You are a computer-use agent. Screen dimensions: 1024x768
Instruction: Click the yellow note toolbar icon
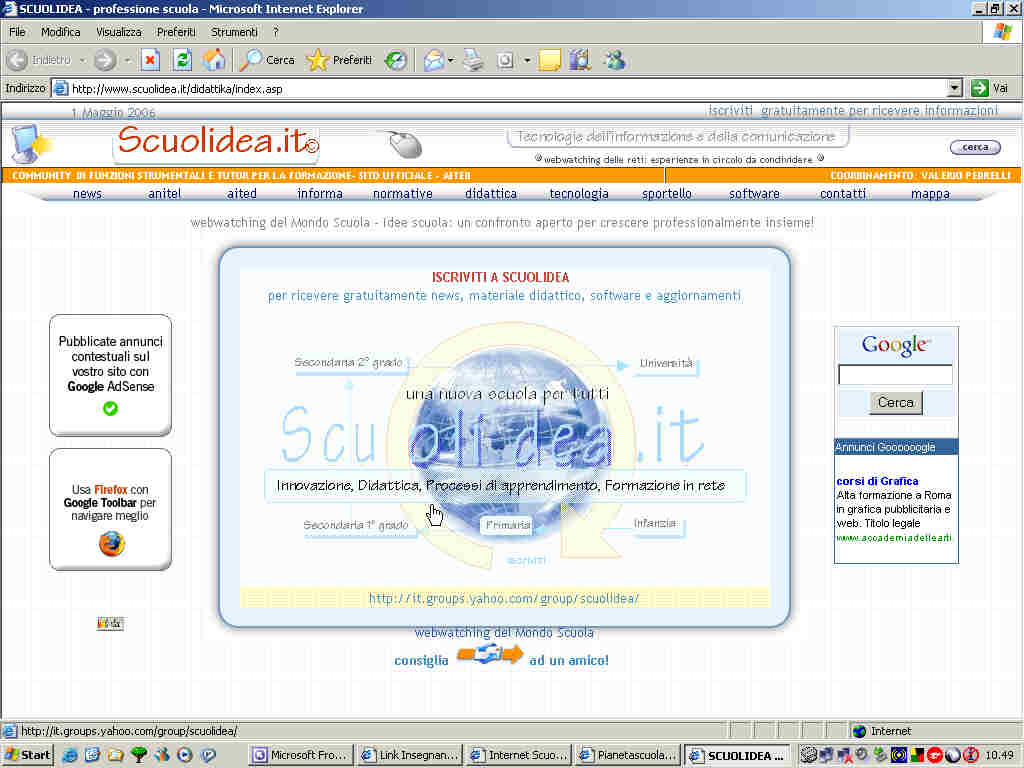tap(549, 60)
